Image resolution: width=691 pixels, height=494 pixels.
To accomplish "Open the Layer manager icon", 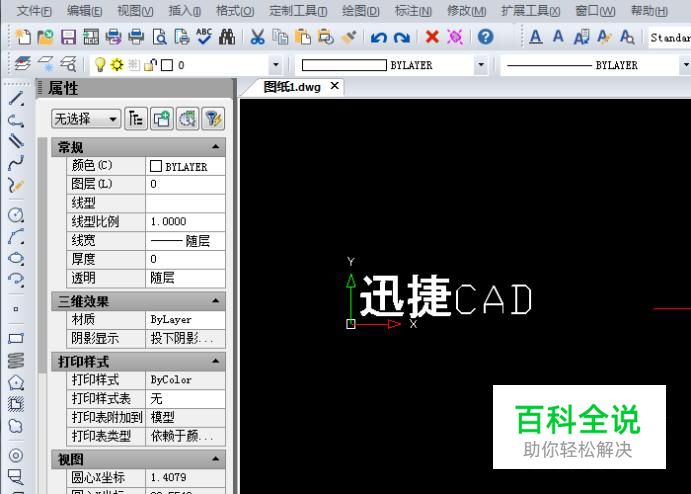I will (22, 64).
